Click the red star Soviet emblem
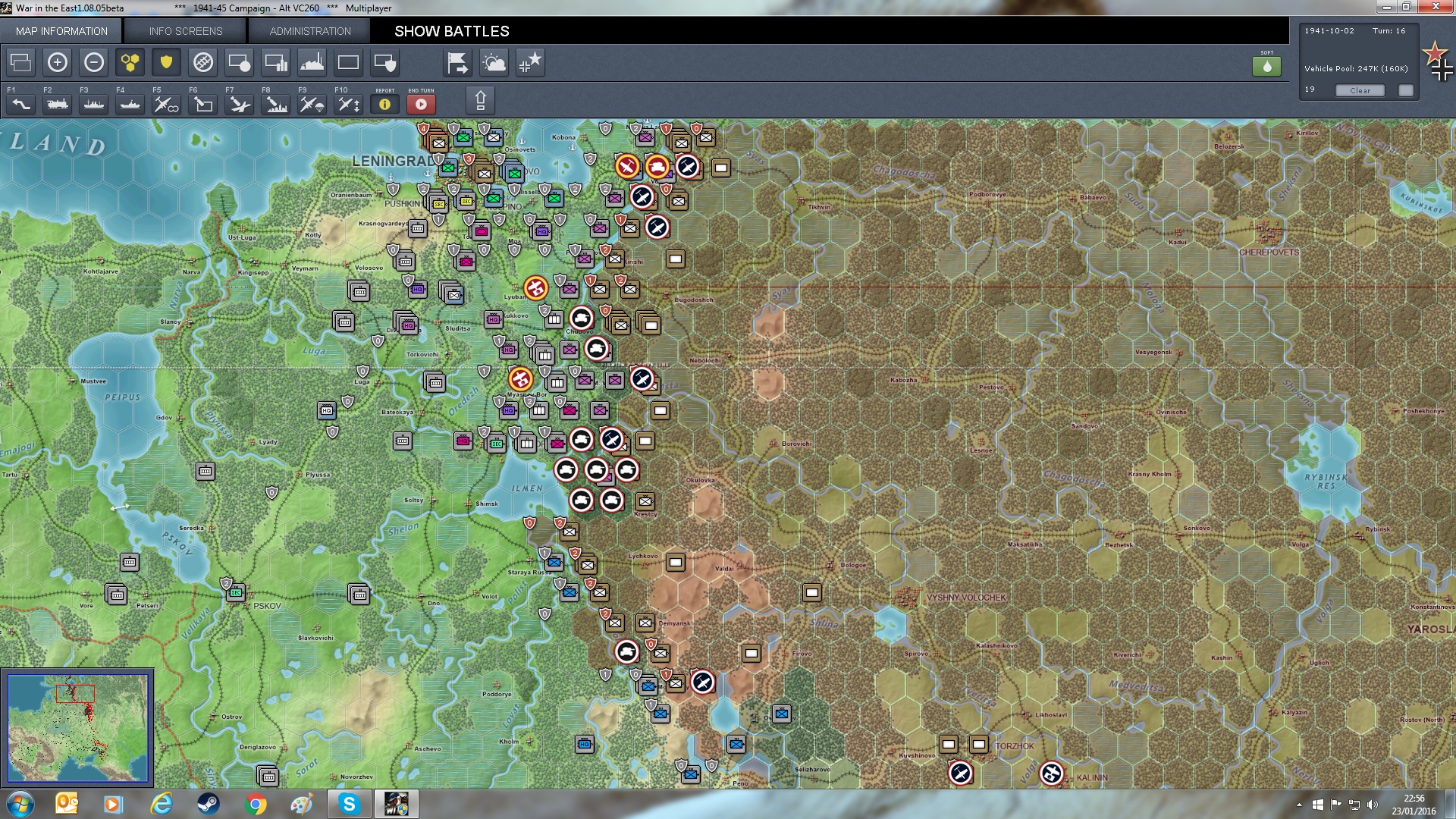 [x=1434, y=53]
